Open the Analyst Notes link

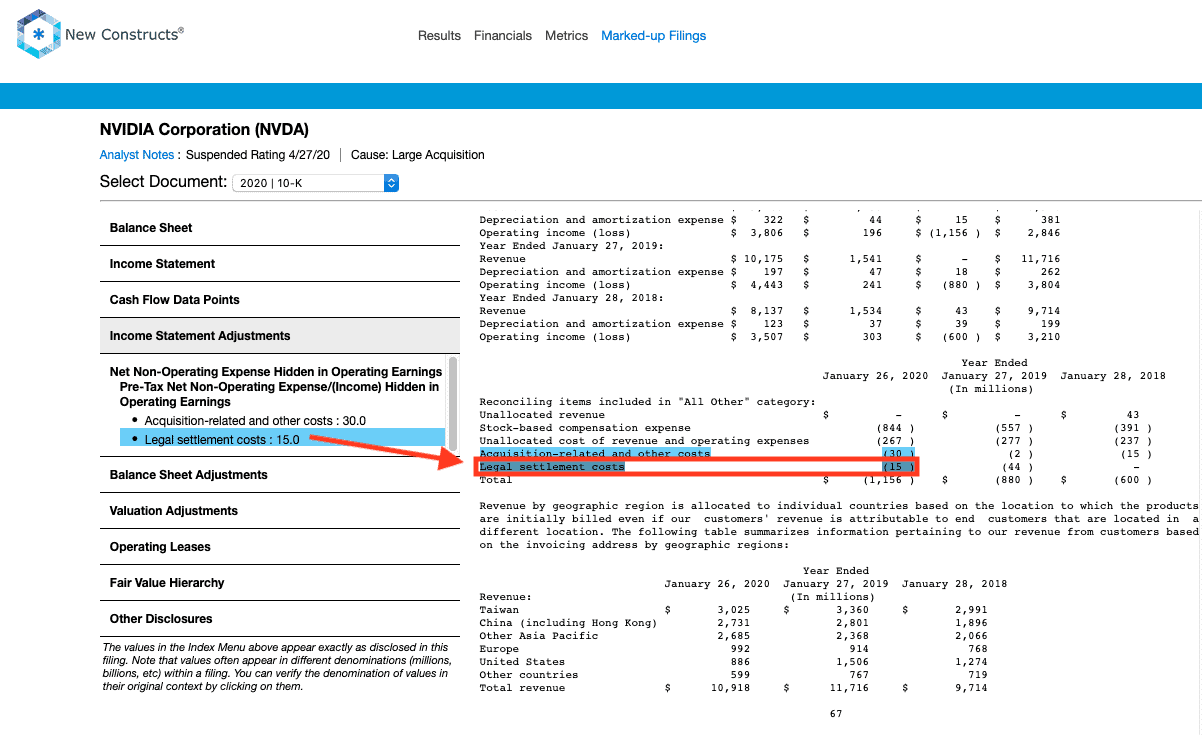pyautogui.click(x=137, y=155)
